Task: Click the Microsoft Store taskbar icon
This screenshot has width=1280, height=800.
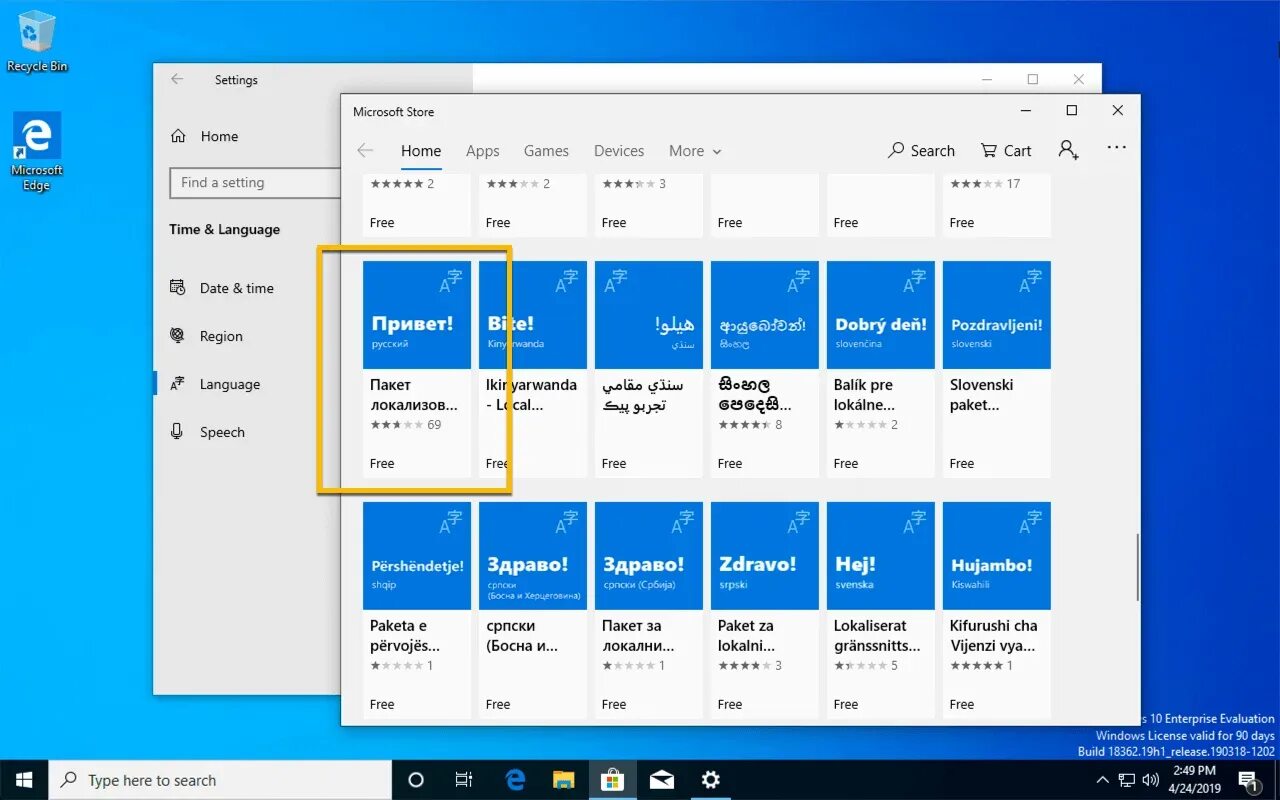Action: pos(612,780)
